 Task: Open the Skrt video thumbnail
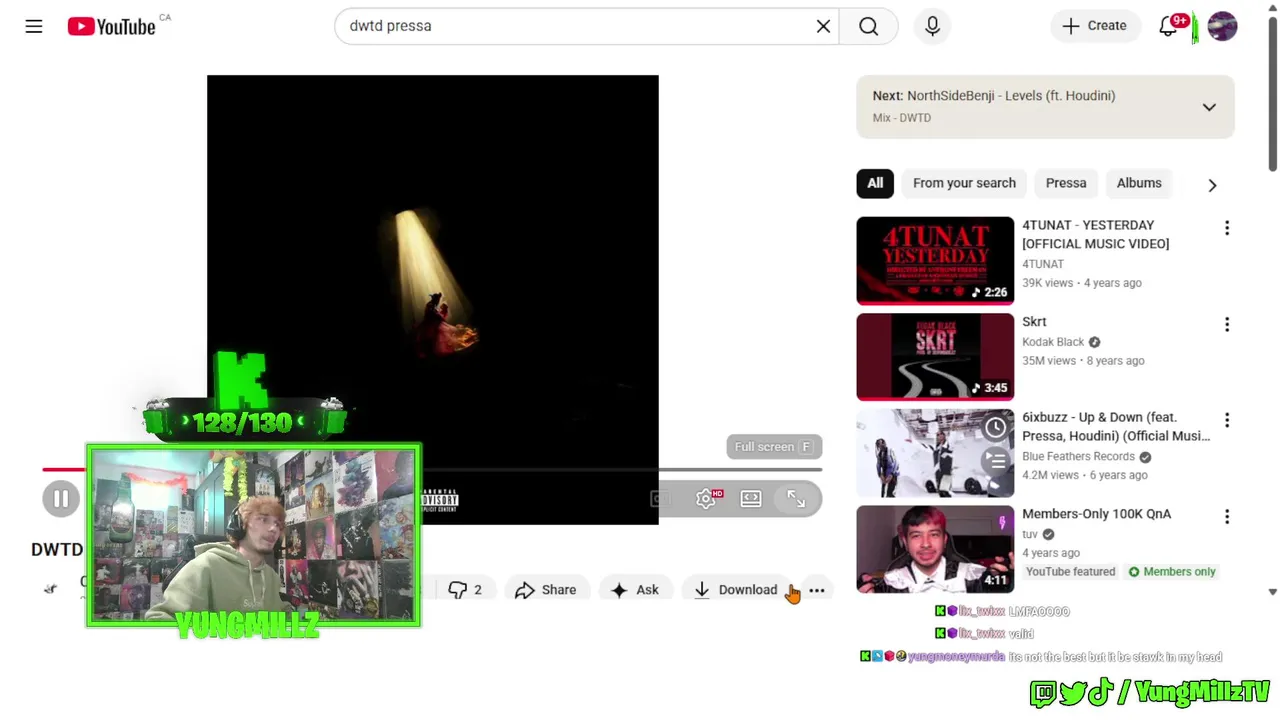click(935, 357)
